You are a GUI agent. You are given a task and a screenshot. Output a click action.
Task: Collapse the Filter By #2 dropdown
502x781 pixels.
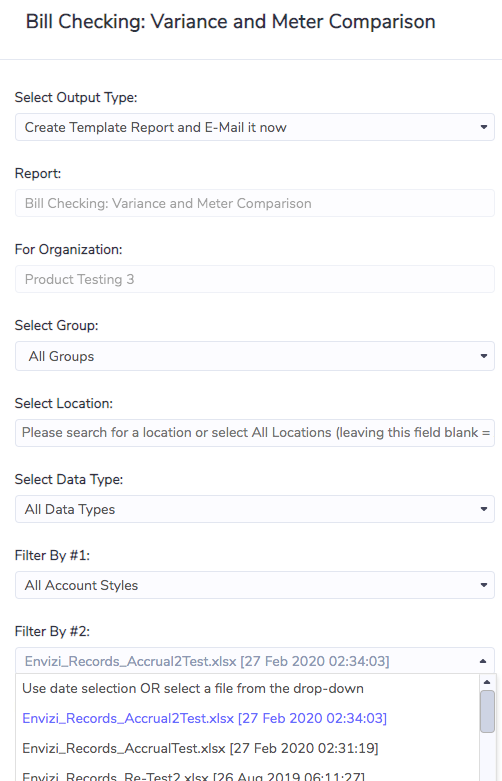(254, 661)
